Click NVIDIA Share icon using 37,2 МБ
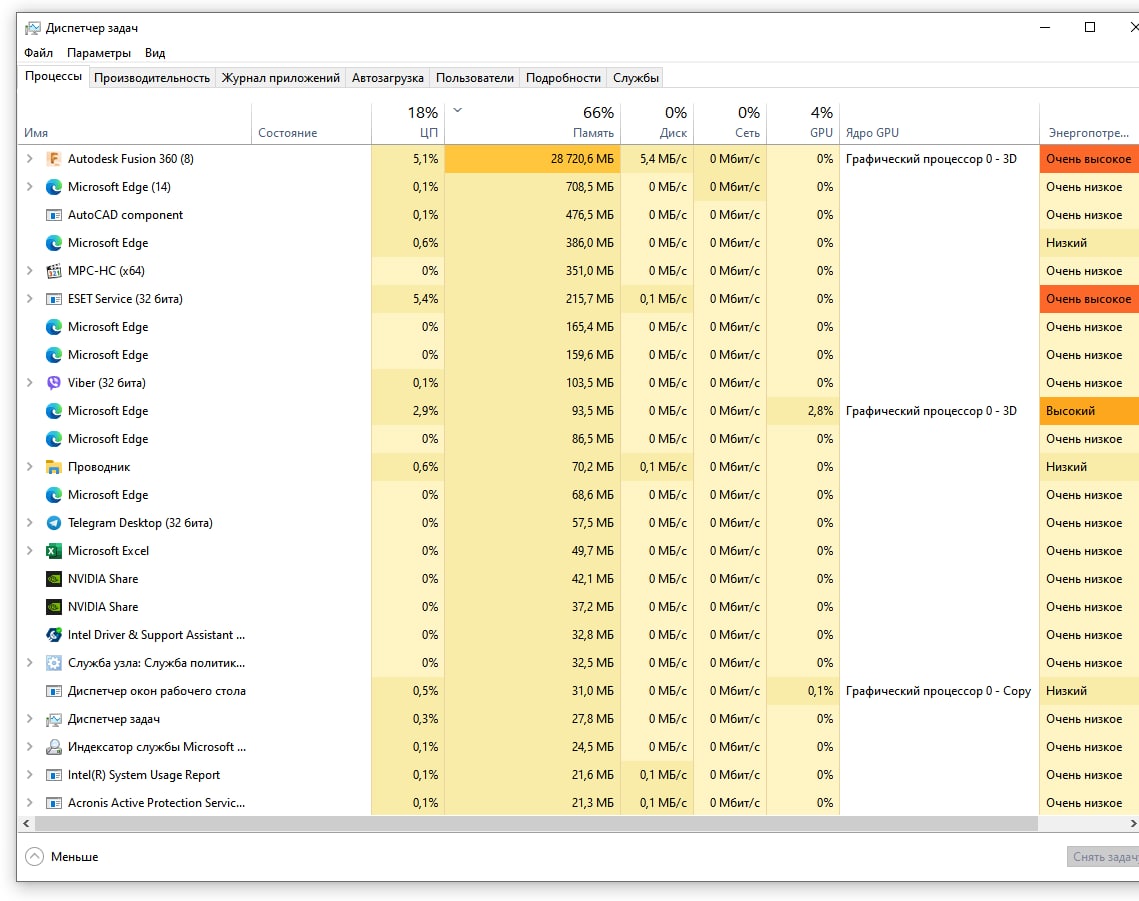 pos(54,607)
